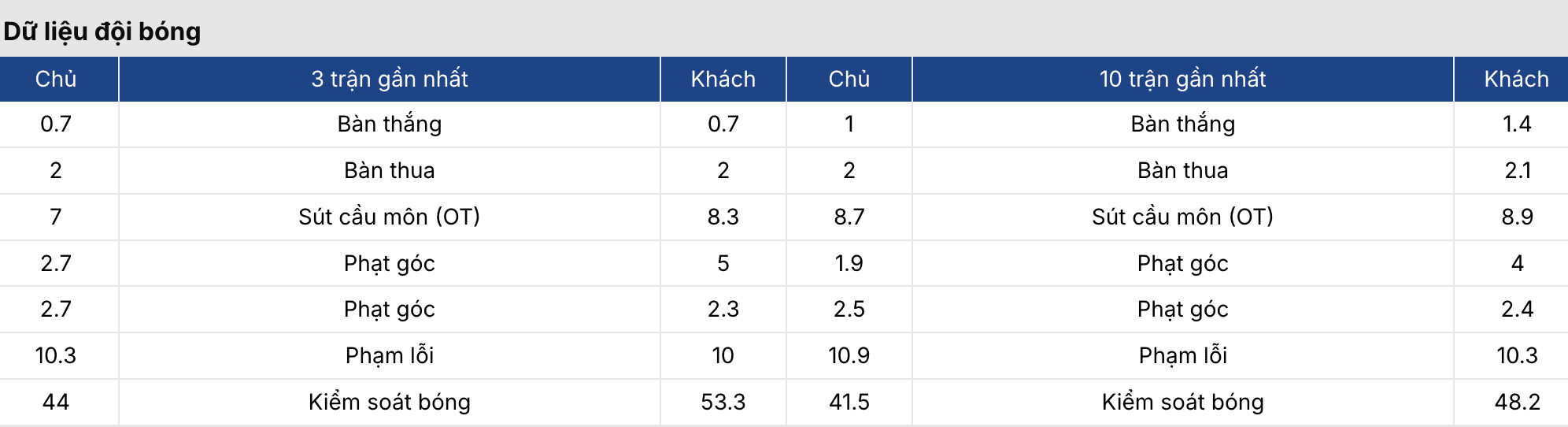Select the 48.2 possession value
The width and height of the screenshot is (1568, 427).
1517,402
